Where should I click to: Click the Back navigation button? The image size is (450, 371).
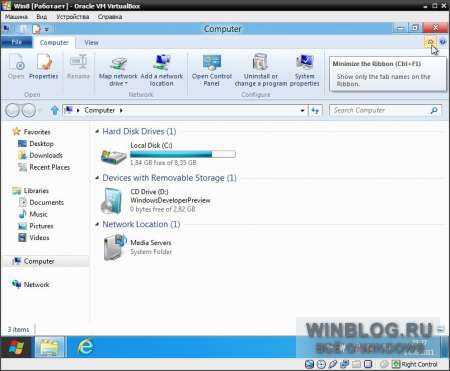point(13,110)
